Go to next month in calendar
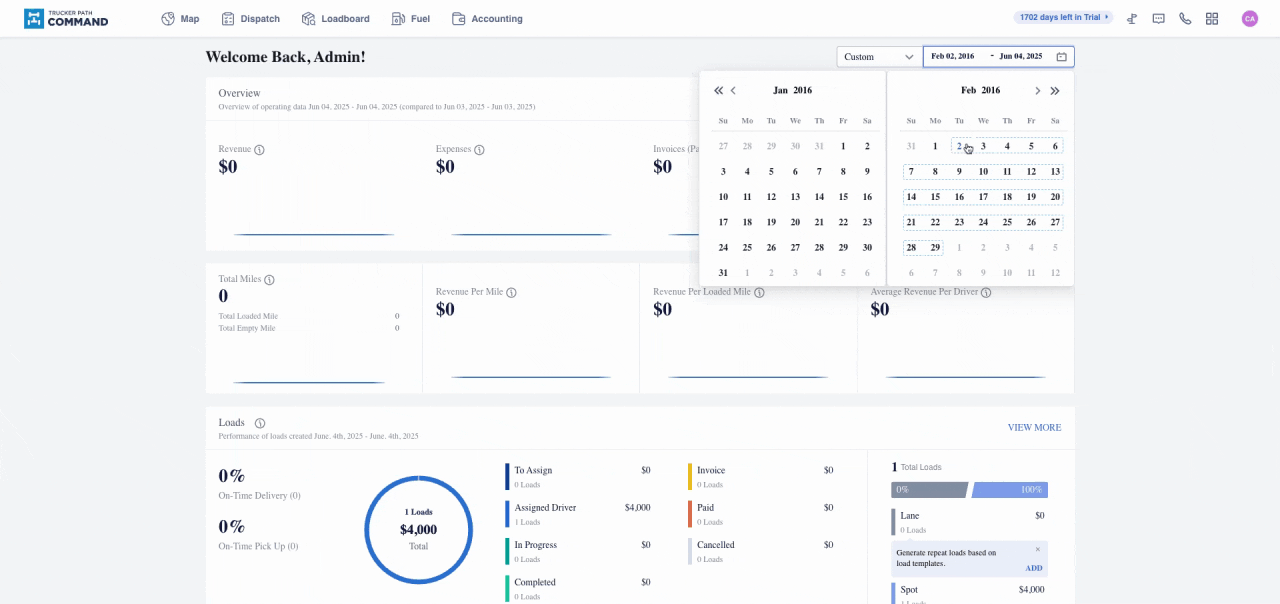The width and height of the screenshot is (1280, 604). coord(1037,91)
